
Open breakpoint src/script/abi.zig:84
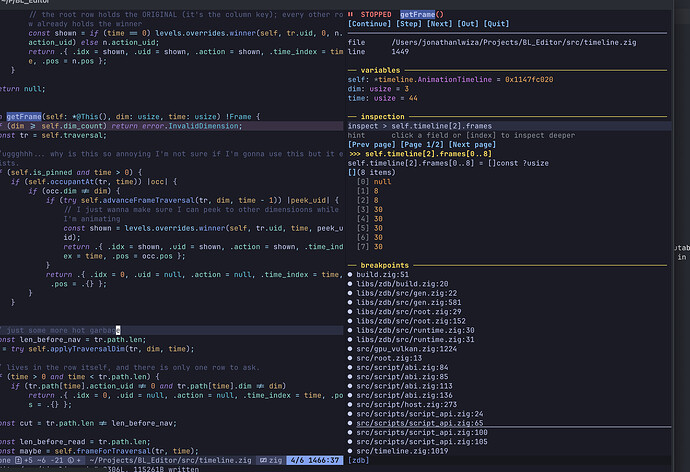(402, 367)
